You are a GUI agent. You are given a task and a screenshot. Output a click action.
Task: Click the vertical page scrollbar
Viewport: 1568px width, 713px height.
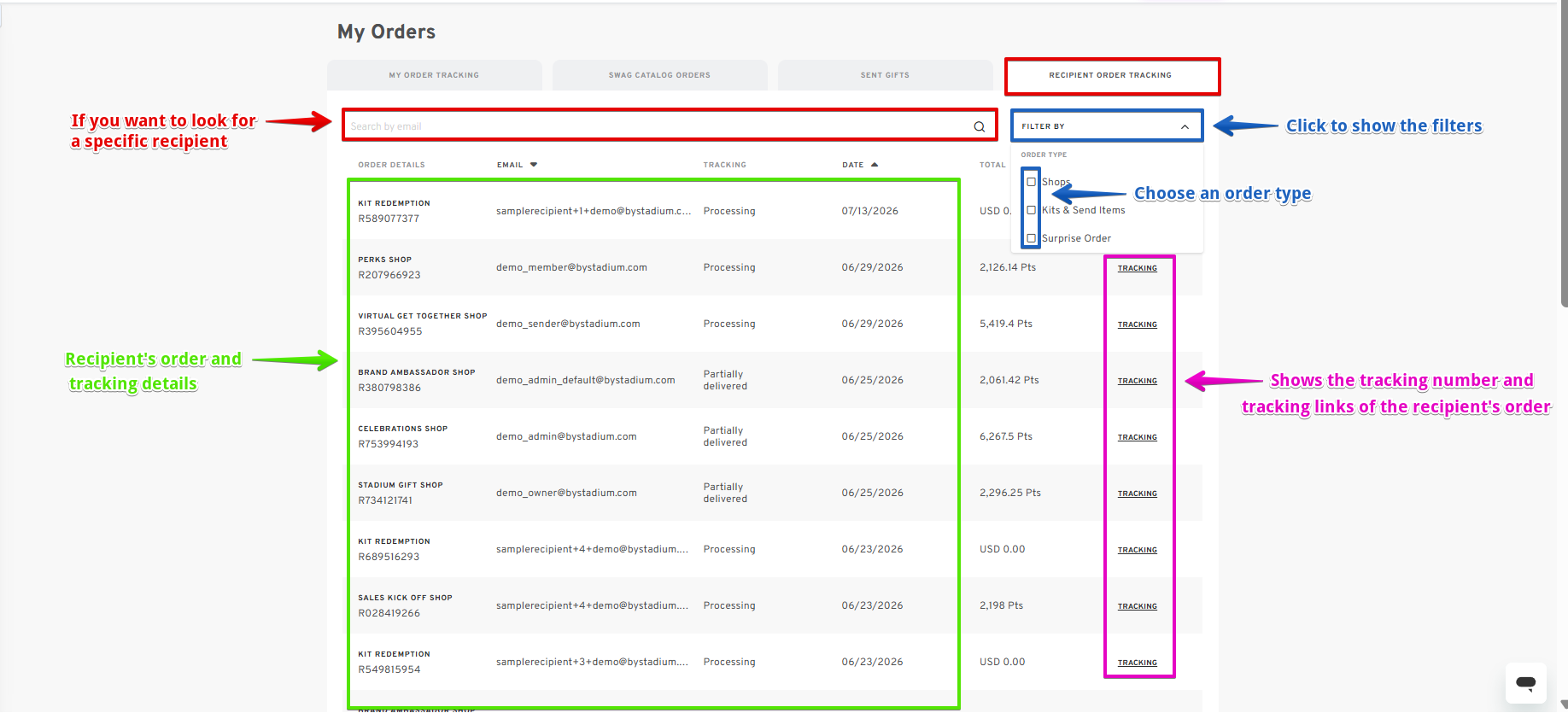coord(1564,154)
